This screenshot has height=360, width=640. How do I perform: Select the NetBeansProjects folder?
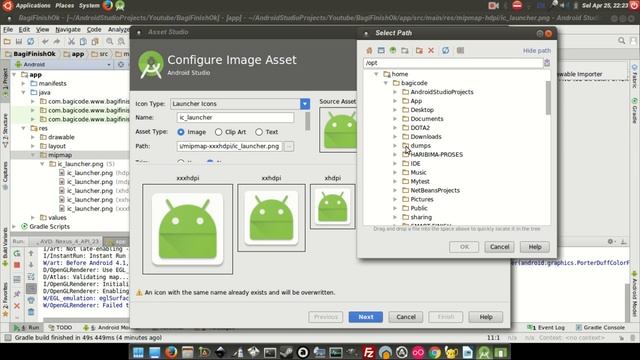(x=435, y=191)
